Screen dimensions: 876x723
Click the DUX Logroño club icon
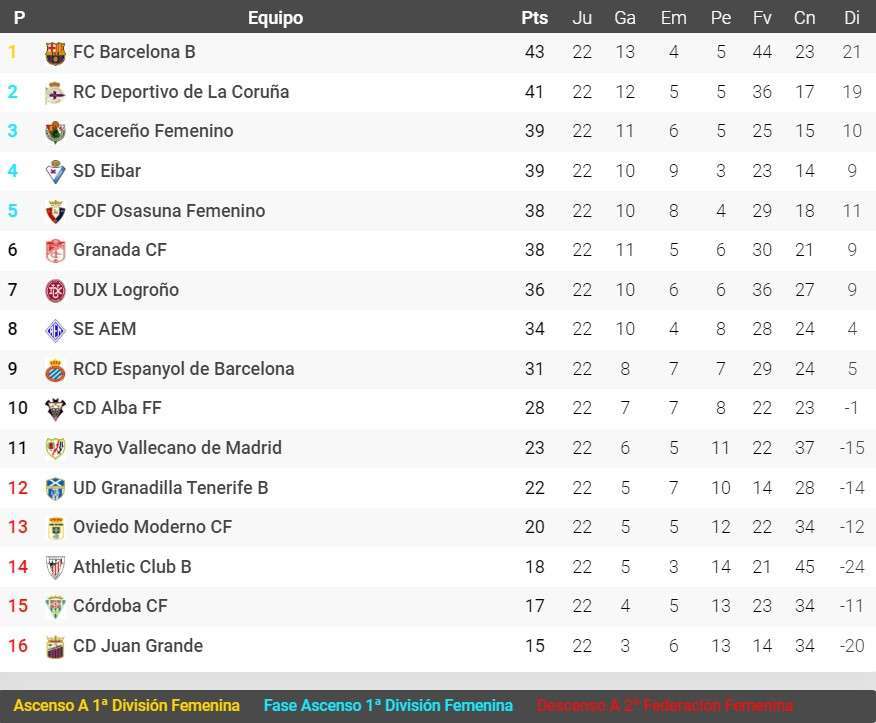point(55,289)
